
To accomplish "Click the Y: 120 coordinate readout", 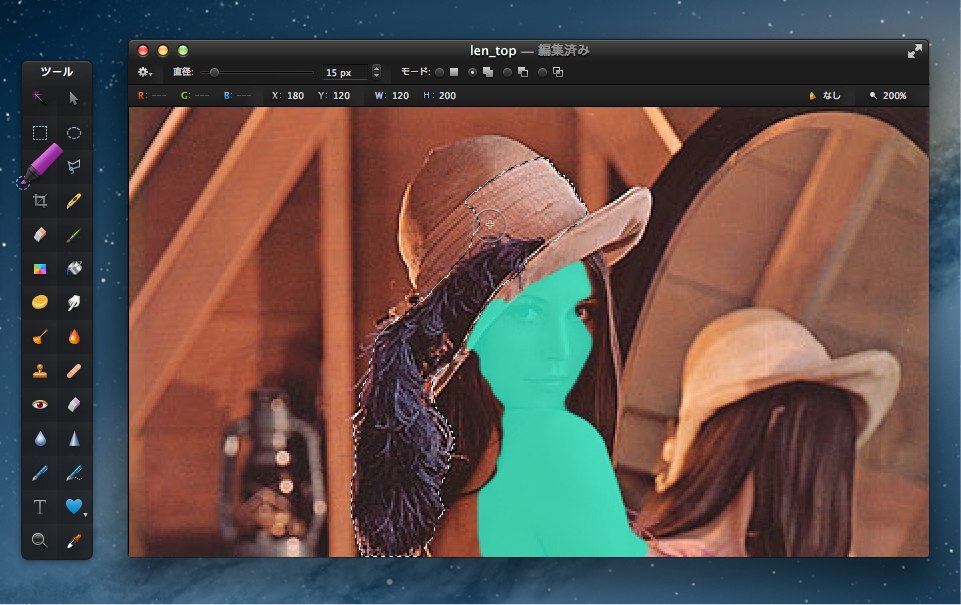I will tap(334, 96).
